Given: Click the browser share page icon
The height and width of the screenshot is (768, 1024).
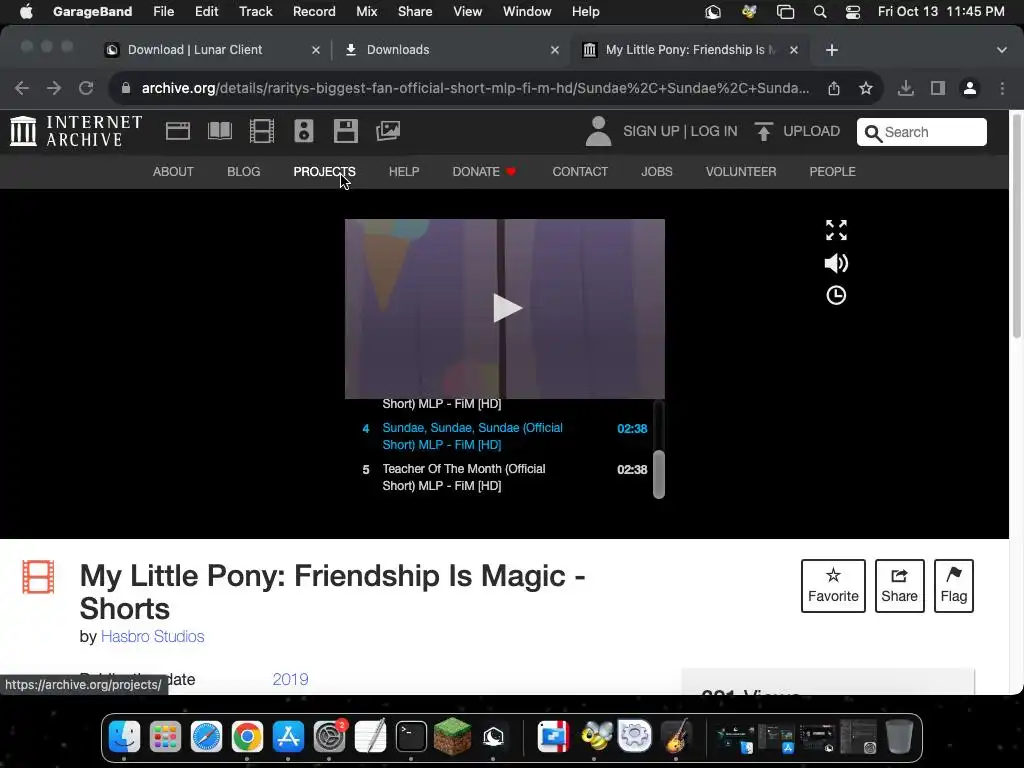Looking at the screenshot, I should pos(834,88).
